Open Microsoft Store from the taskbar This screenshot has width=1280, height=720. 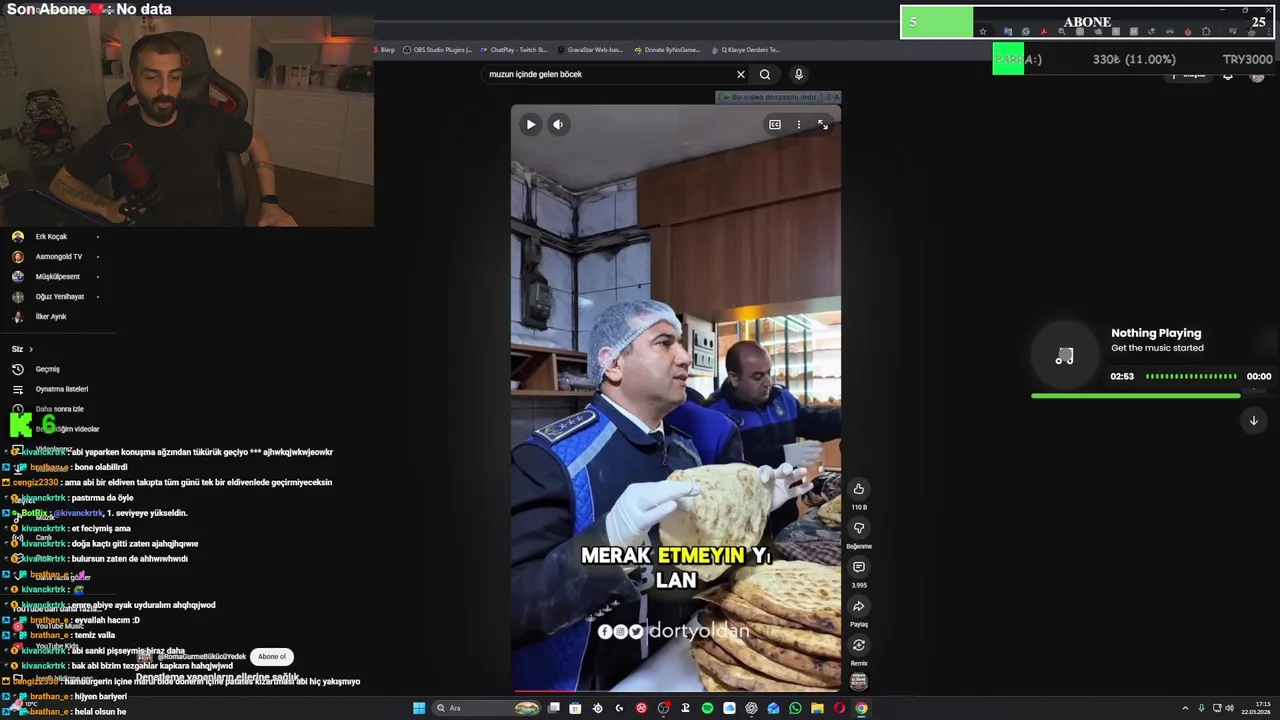(575, 708)
